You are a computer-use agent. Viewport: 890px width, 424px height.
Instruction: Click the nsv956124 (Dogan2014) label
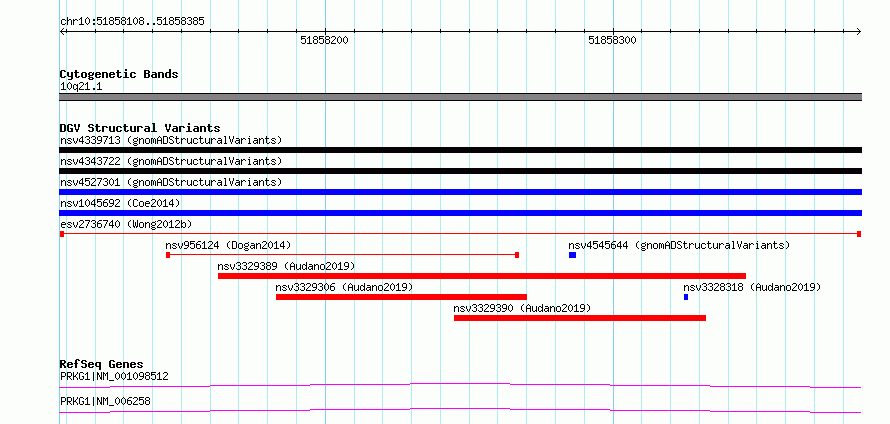(x=228, y=245)
